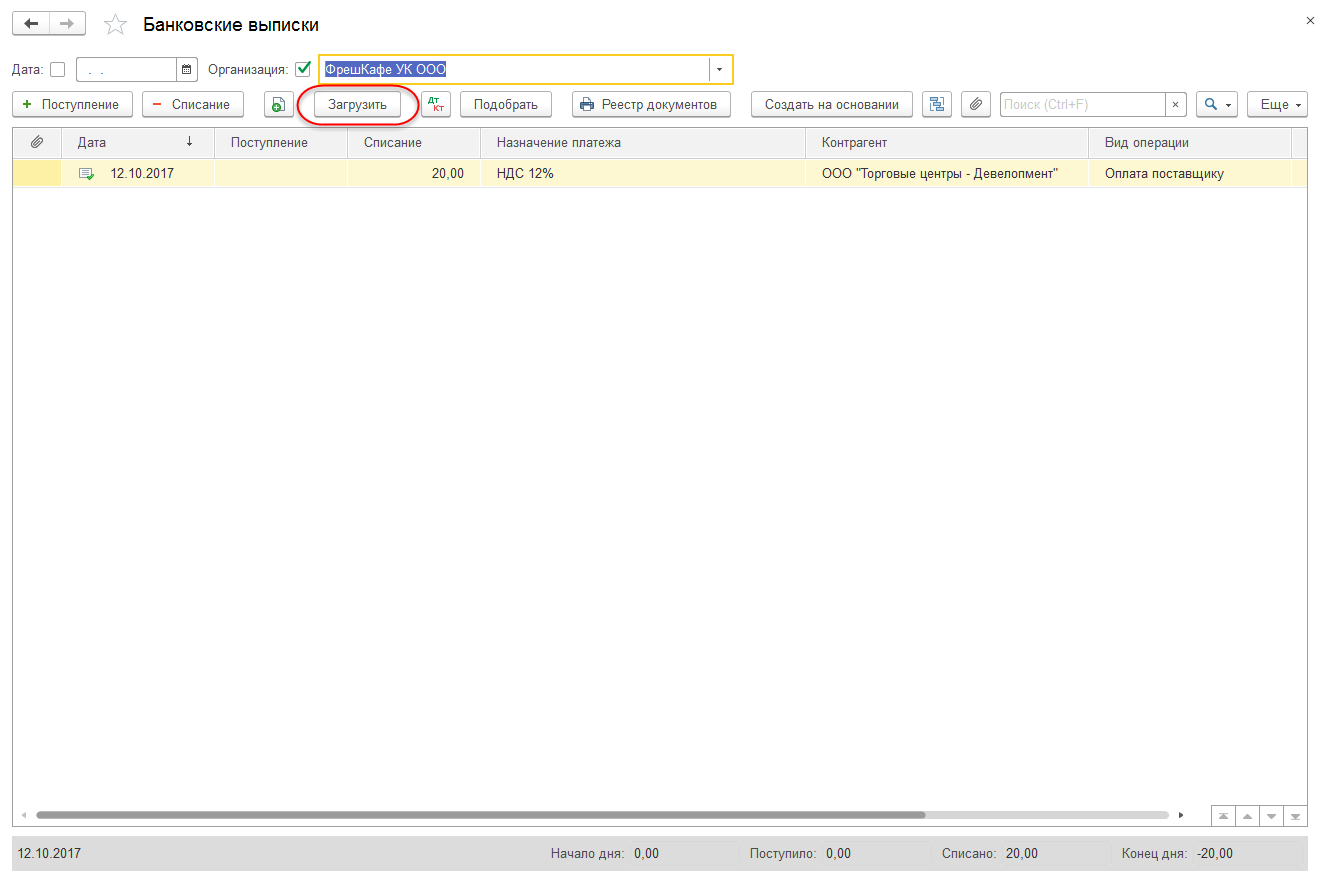Expand the Организация dropdown list

point(720,70)
